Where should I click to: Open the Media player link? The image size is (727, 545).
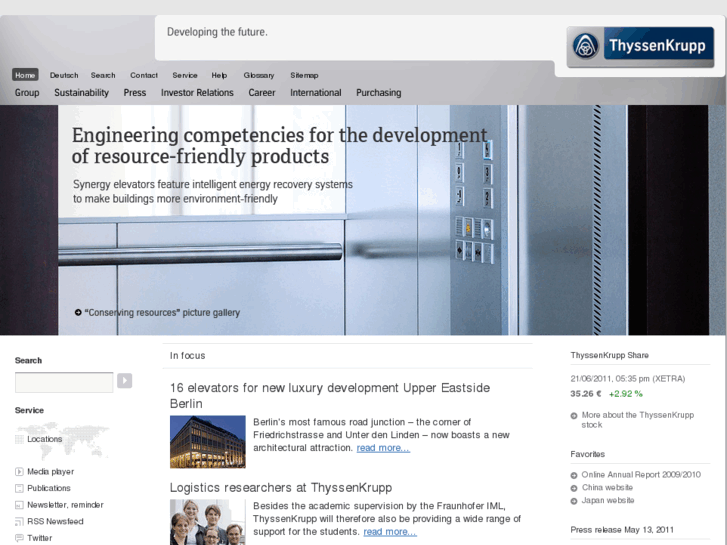[x=51, y=472]
